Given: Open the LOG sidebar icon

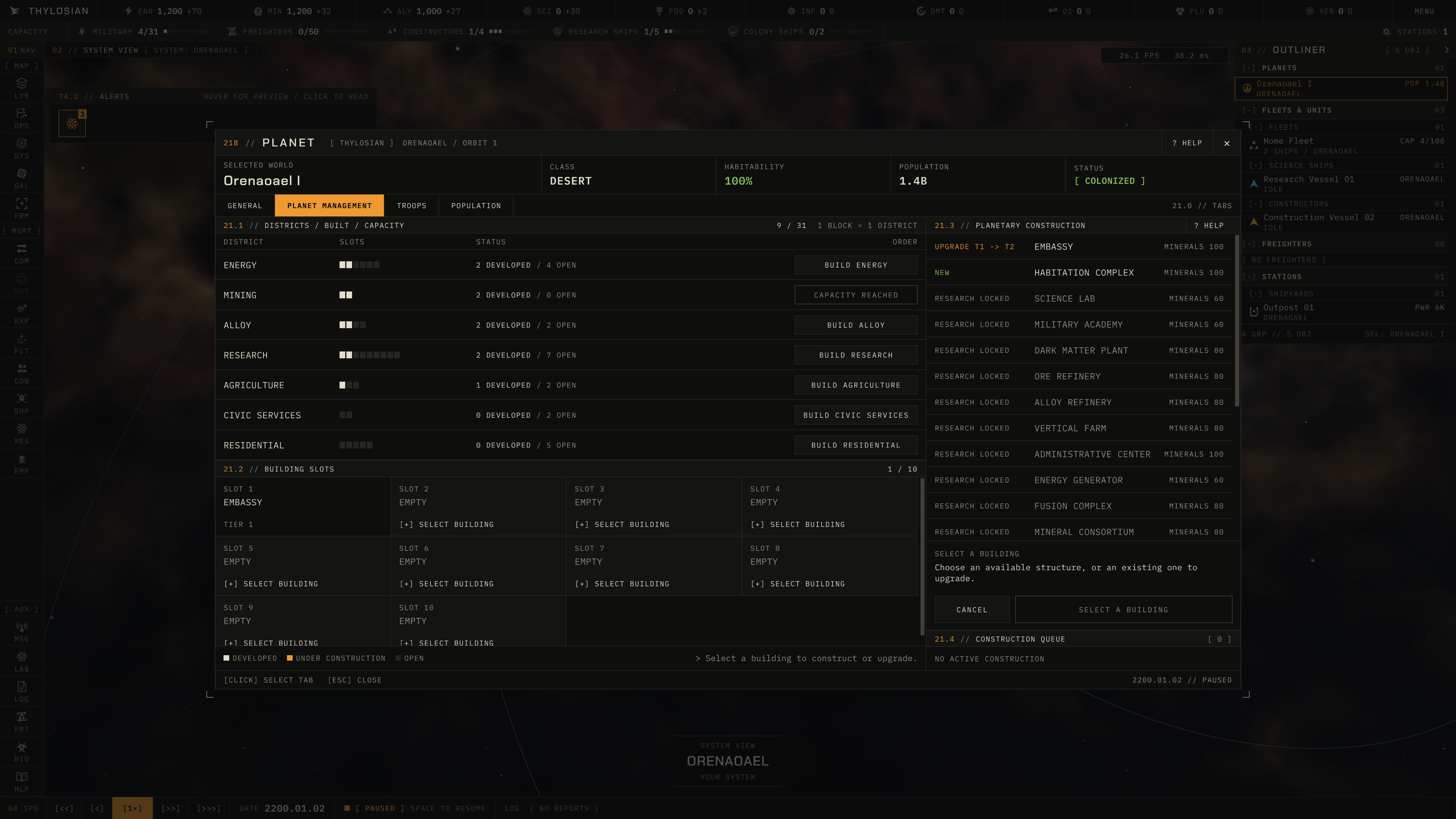Looking at the screenshot, I should tap(22, 691).
